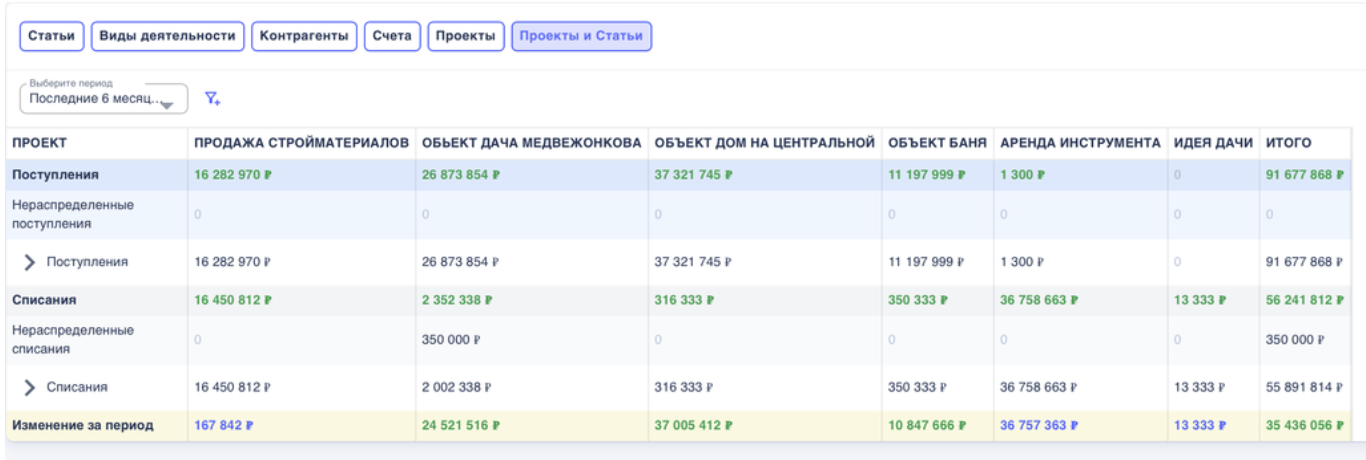Click value 37 005 412 ₽
Screen dimensions: 1366x460
click(693, 425)
